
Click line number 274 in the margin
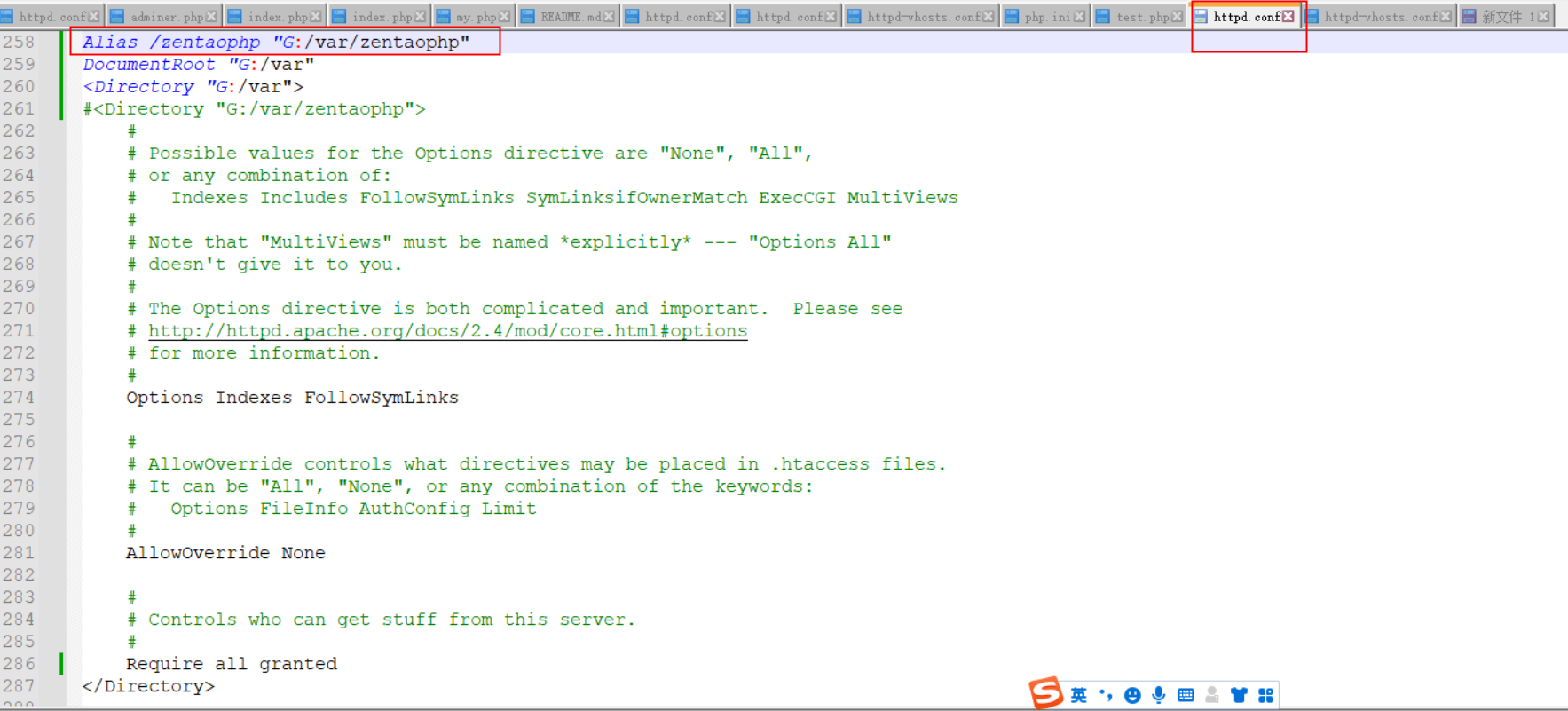coord(19,398)
